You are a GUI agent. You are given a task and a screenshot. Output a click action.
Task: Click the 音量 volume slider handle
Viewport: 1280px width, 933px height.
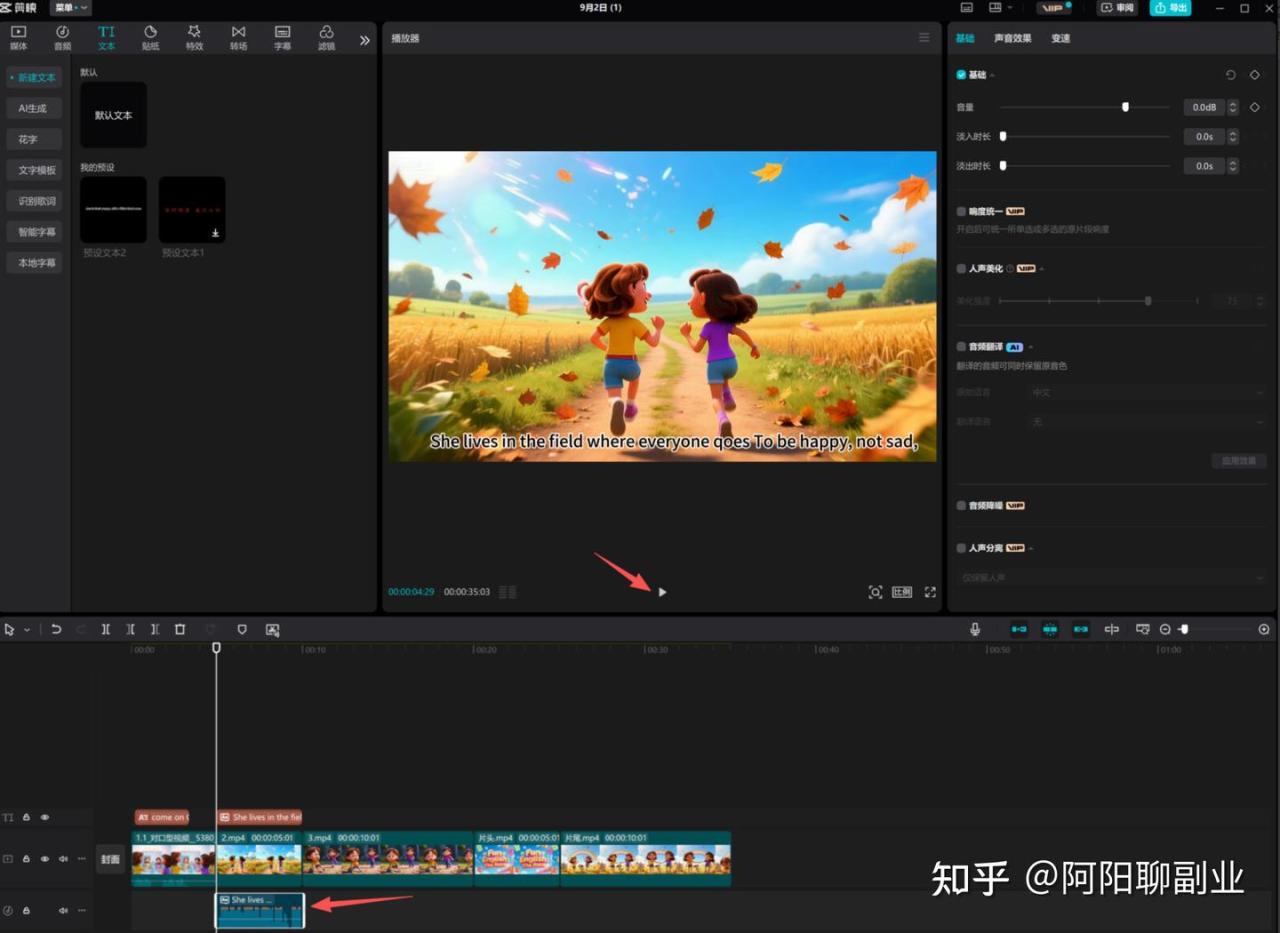coord(1125,107)
